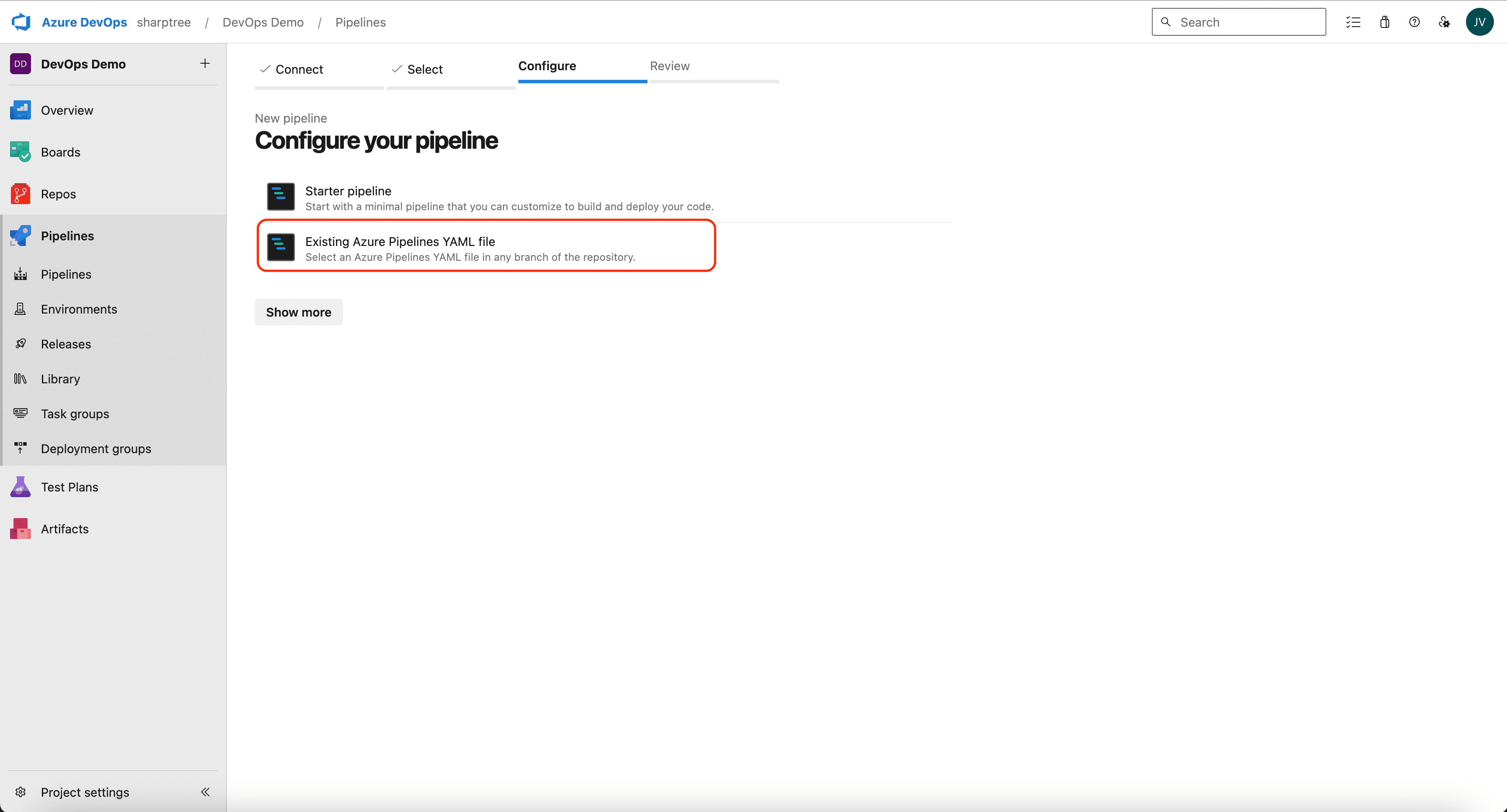Choose the Starter pipeline option
Image resolution: width=1507 pixels, height=812 pixels.
coord(603,198)
